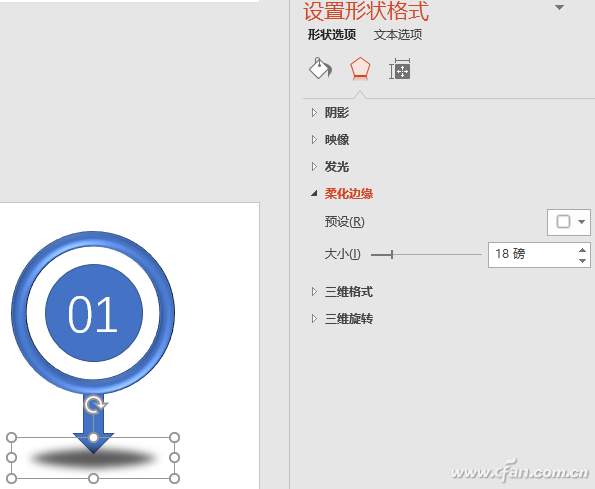Click the left-middle resize handle of selection
595x489 pixels.
pos(12,458)
